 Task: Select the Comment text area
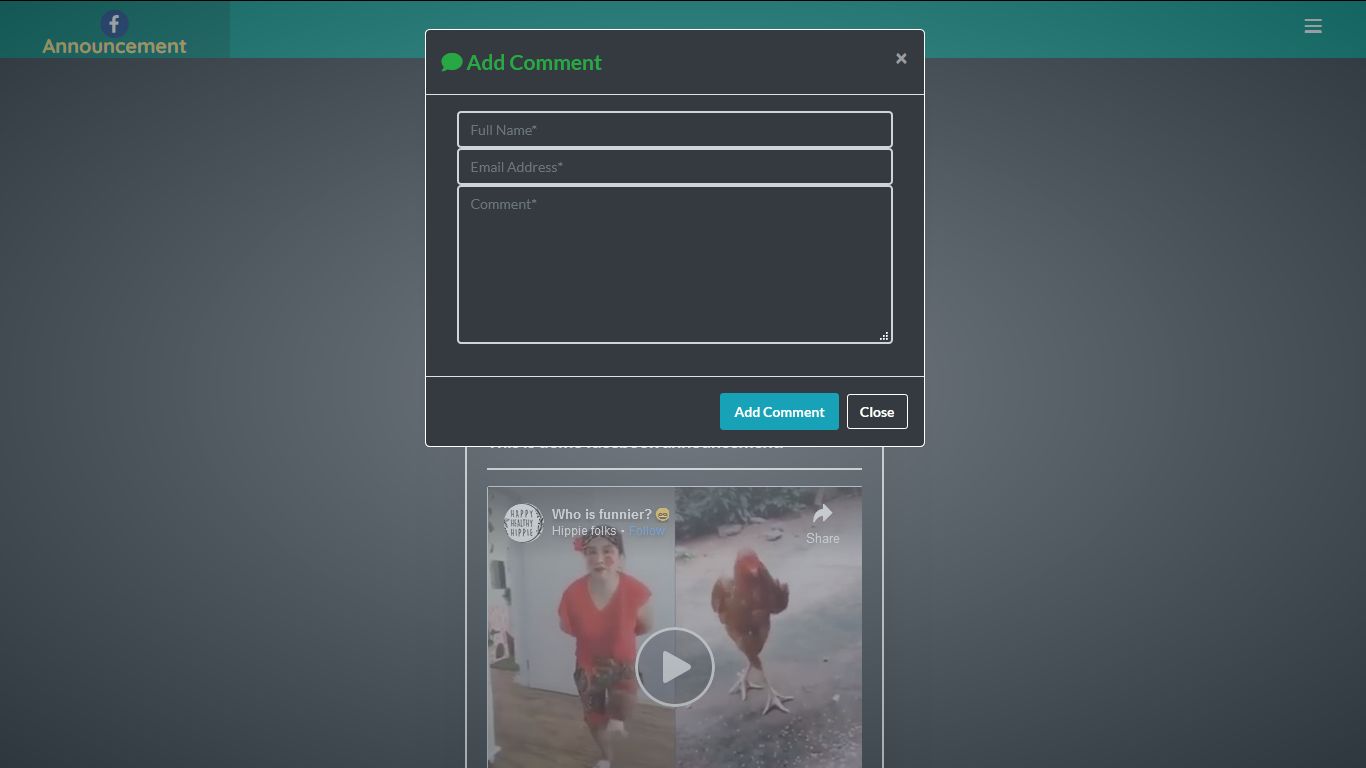pos(674,263)
